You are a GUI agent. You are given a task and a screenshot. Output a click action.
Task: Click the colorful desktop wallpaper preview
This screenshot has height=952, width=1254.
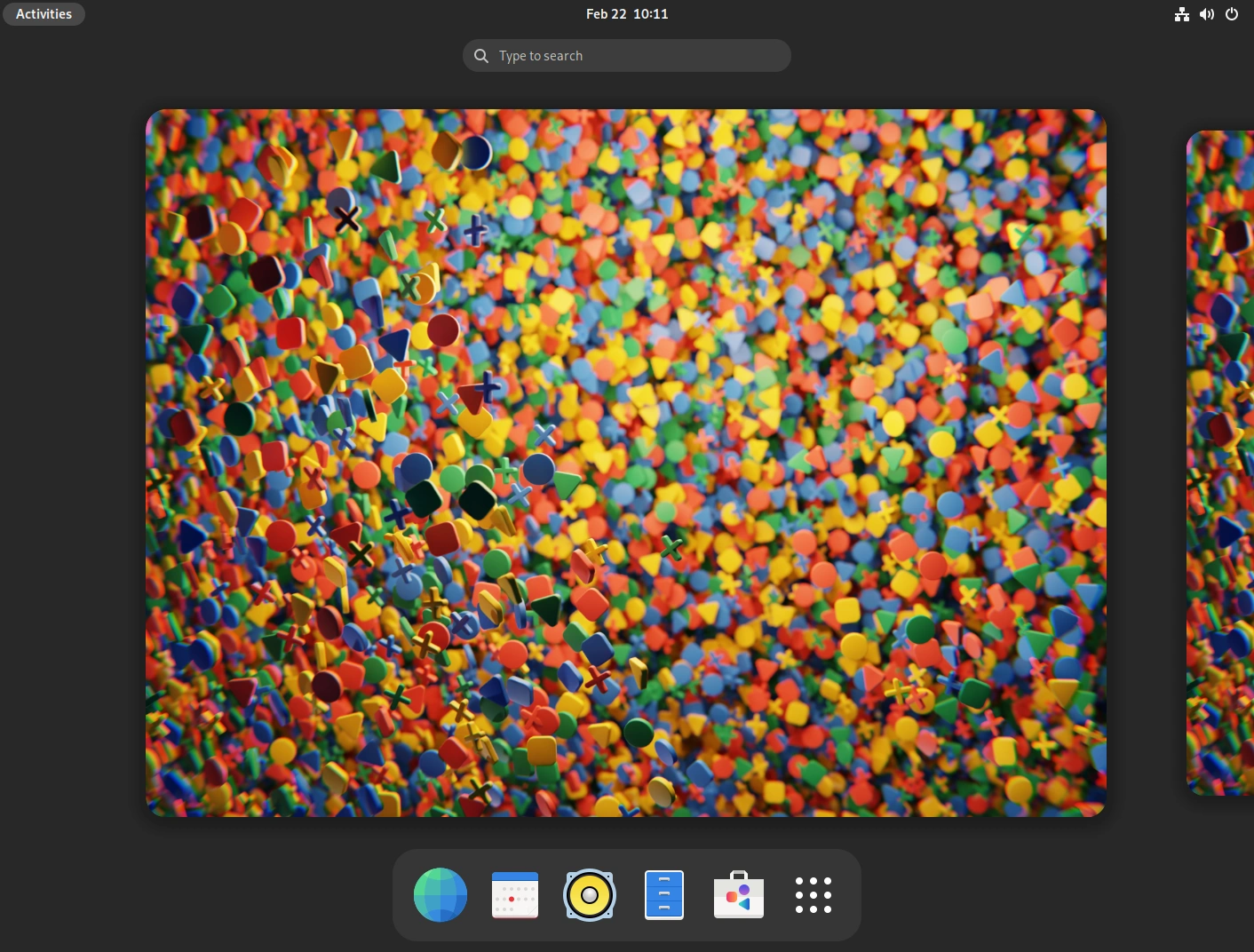626,462
